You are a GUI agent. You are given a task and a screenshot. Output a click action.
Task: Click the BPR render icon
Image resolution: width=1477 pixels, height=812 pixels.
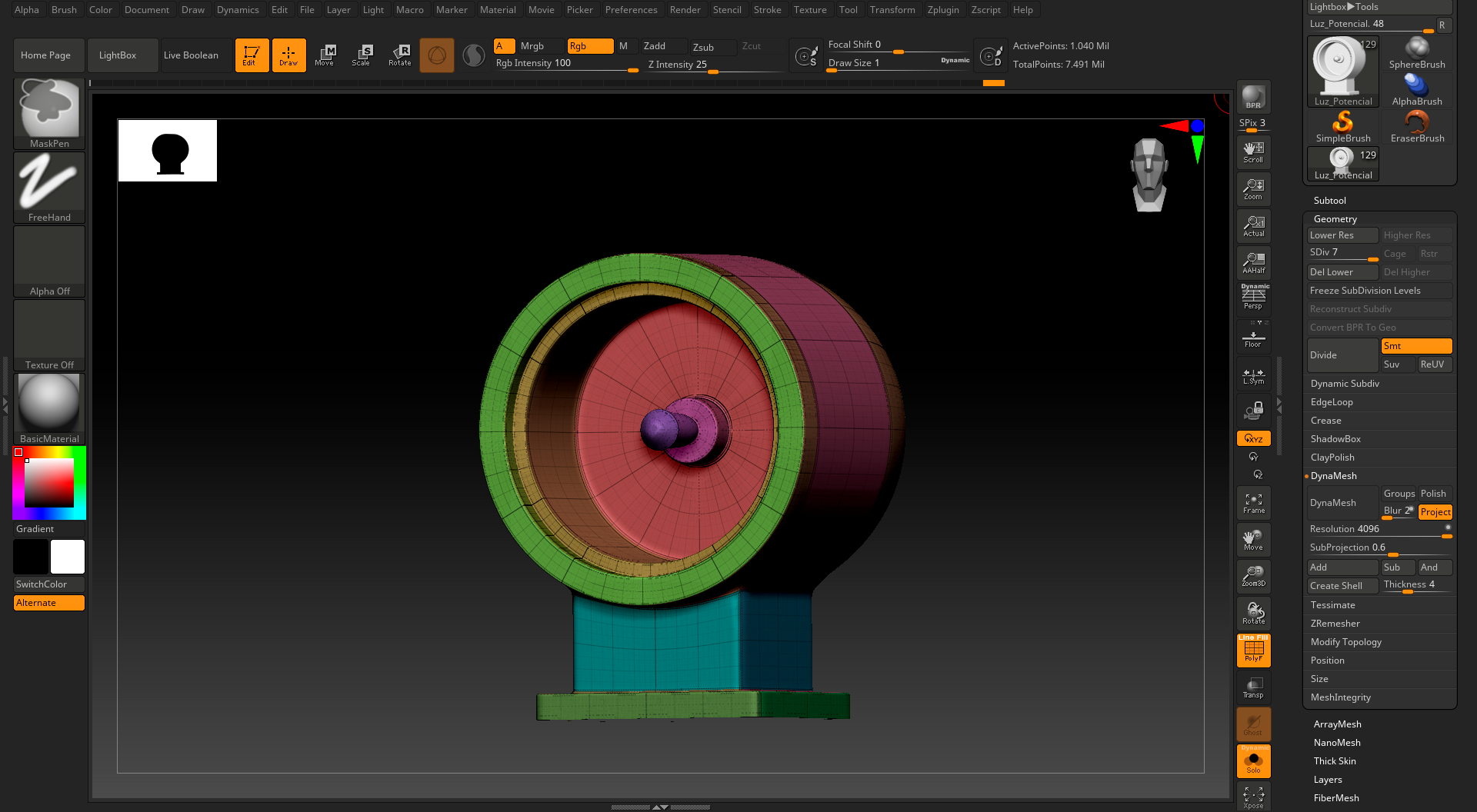[1253, 97]
